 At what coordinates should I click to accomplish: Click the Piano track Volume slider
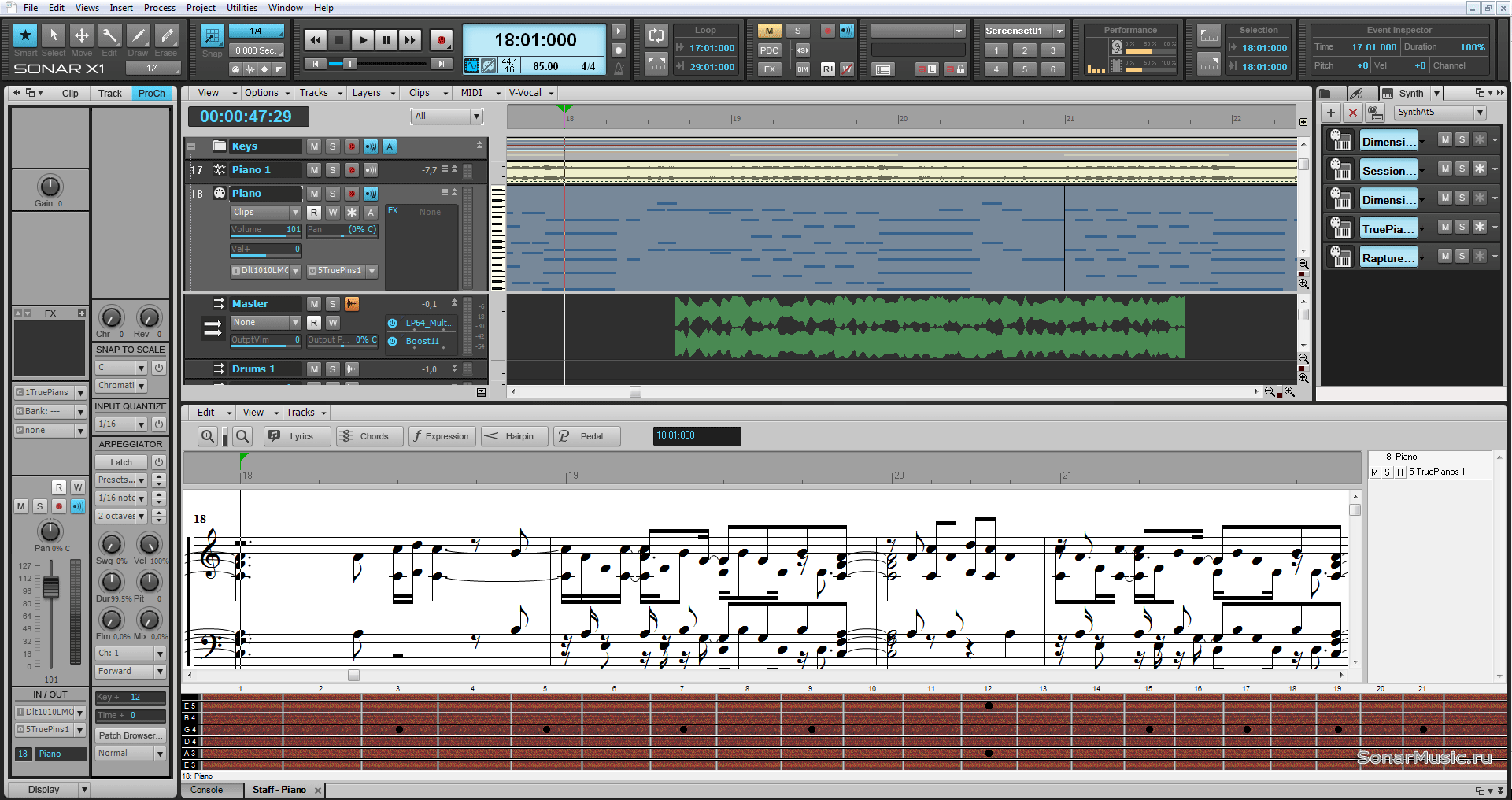click(x=265, y=230)
